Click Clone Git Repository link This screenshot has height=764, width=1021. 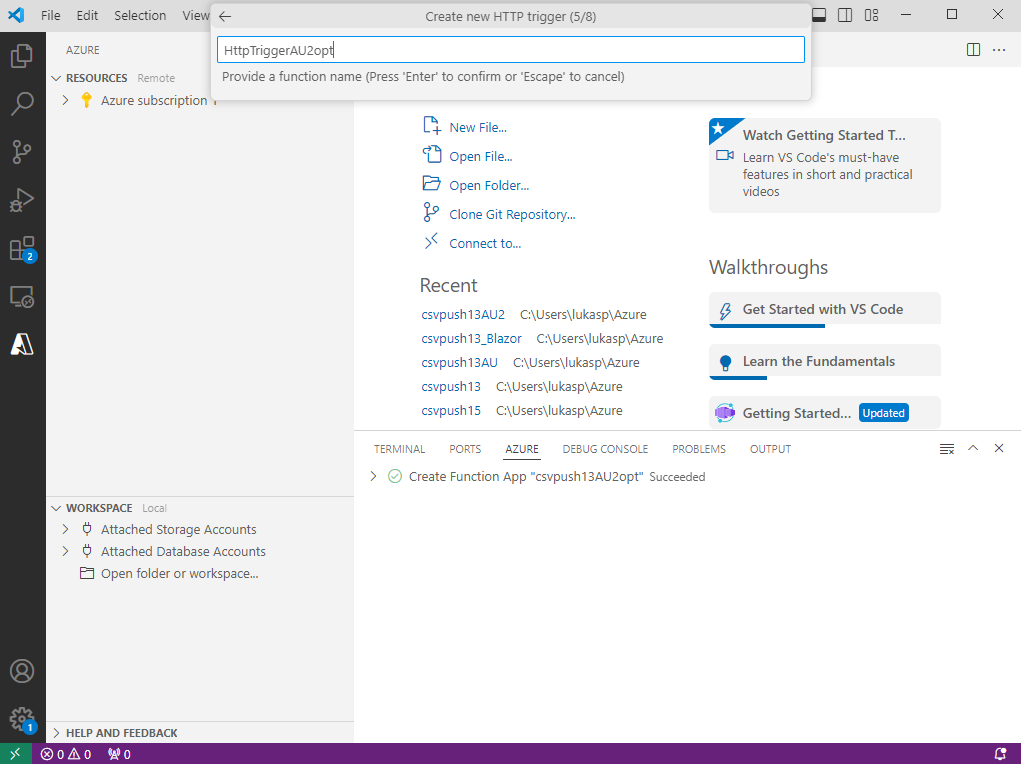pos(512,214)
